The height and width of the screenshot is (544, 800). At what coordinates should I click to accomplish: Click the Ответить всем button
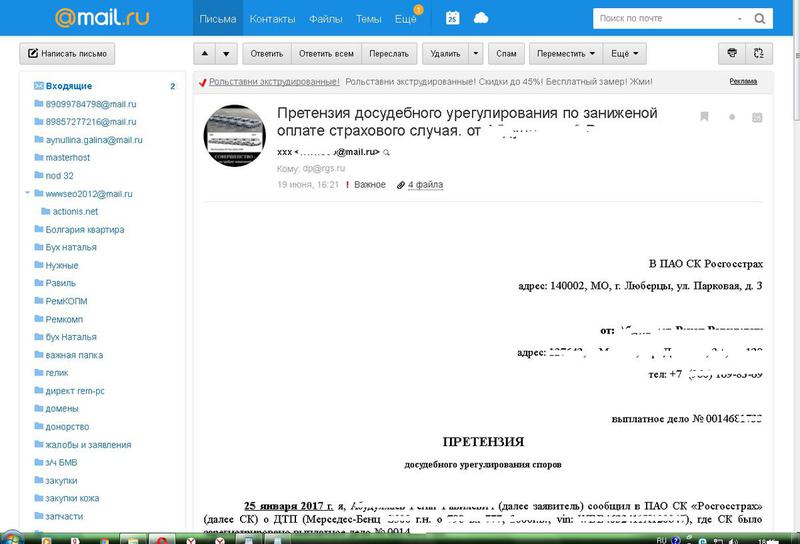tap(327, 54)
